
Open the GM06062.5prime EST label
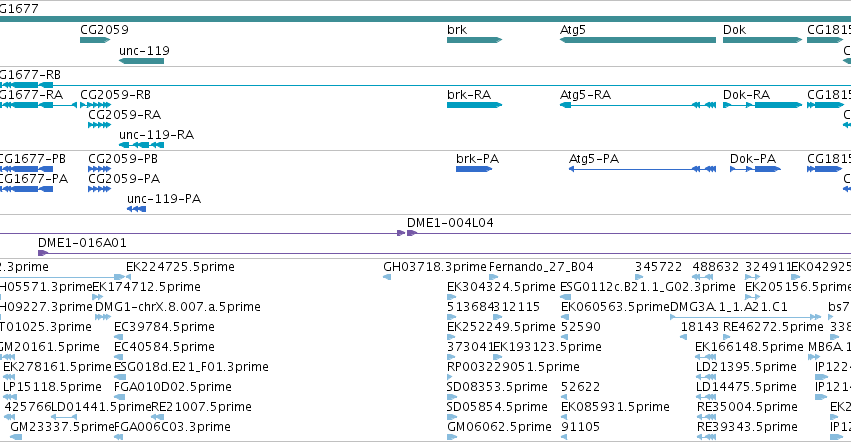[x=499, y=427]
